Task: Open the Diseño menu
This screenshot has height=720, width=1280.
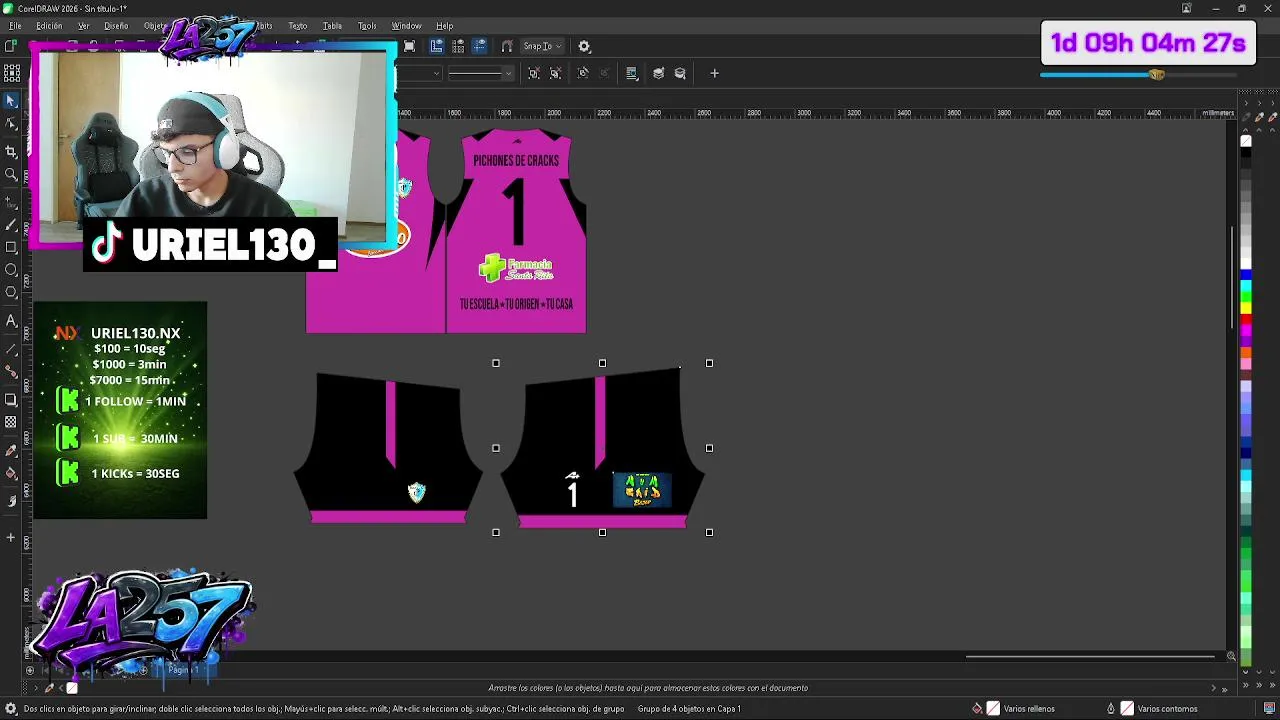Action: pos(116,26)
